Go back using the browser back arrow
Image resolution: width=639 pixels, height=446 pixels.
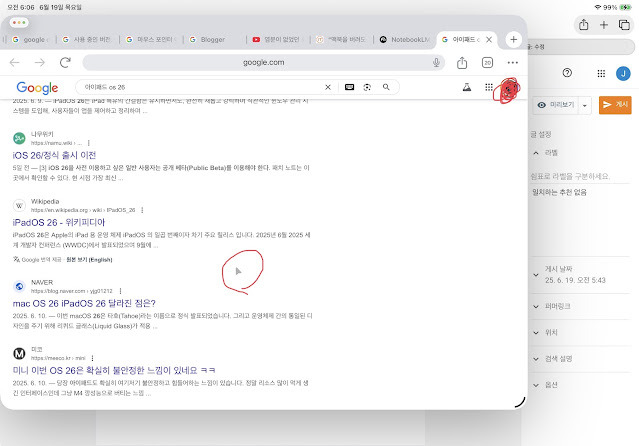point(15,63)
